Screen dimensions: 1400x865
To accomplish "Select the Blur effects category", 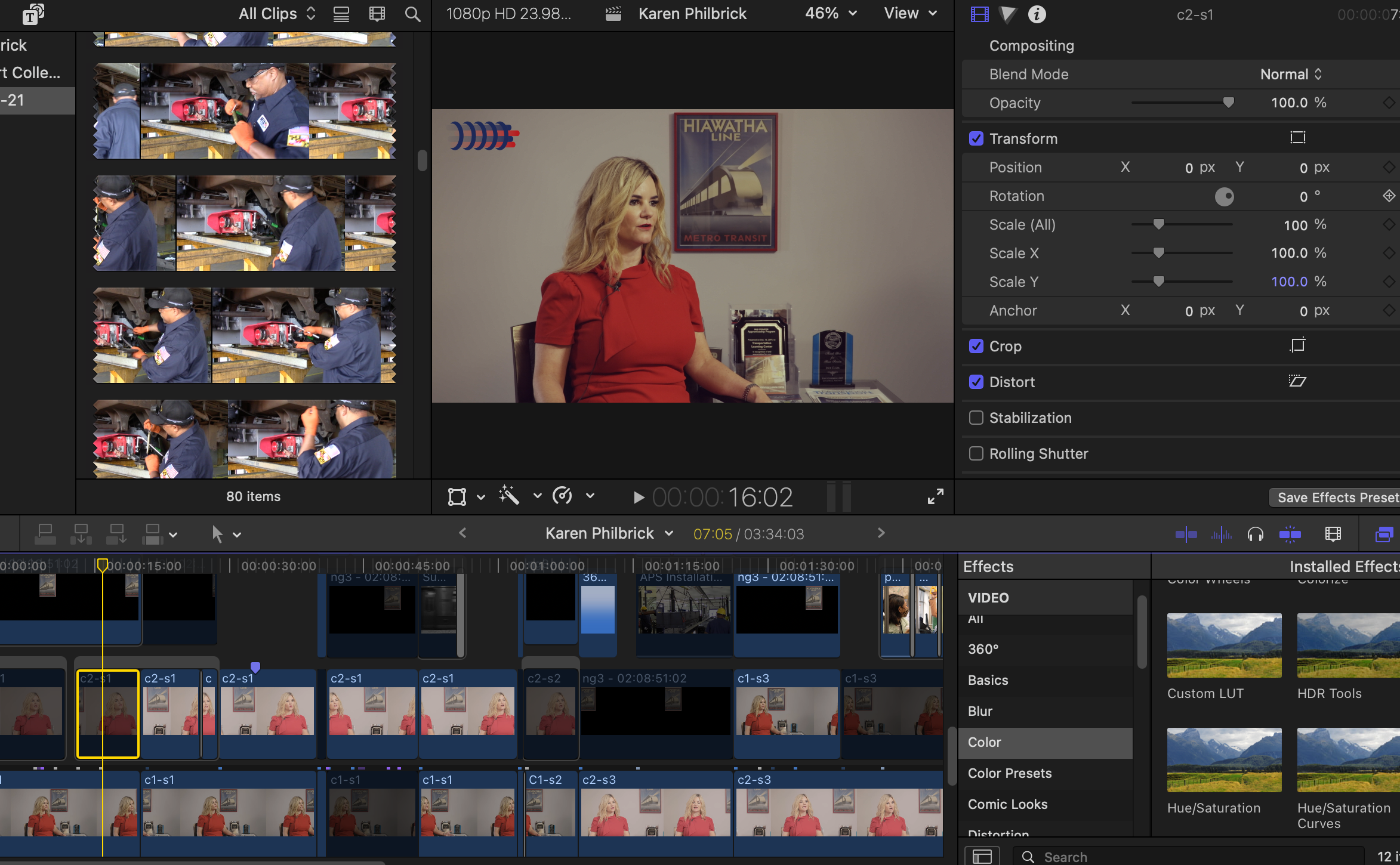I will (x=980, y=711).
